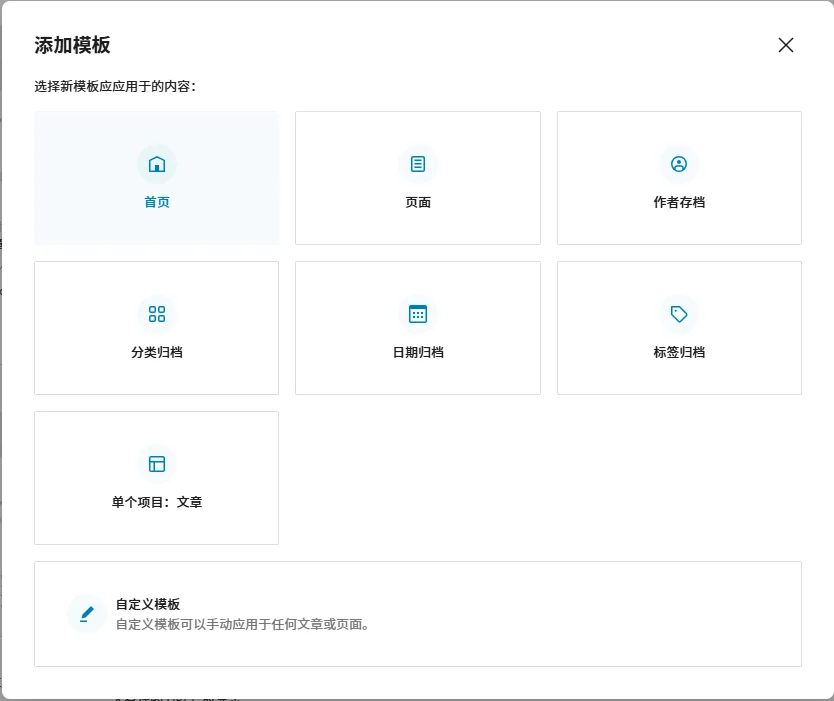Click the author avatar icon above 作者存档
This screenshot has width=834, height=701.
[x=679, y=164]
